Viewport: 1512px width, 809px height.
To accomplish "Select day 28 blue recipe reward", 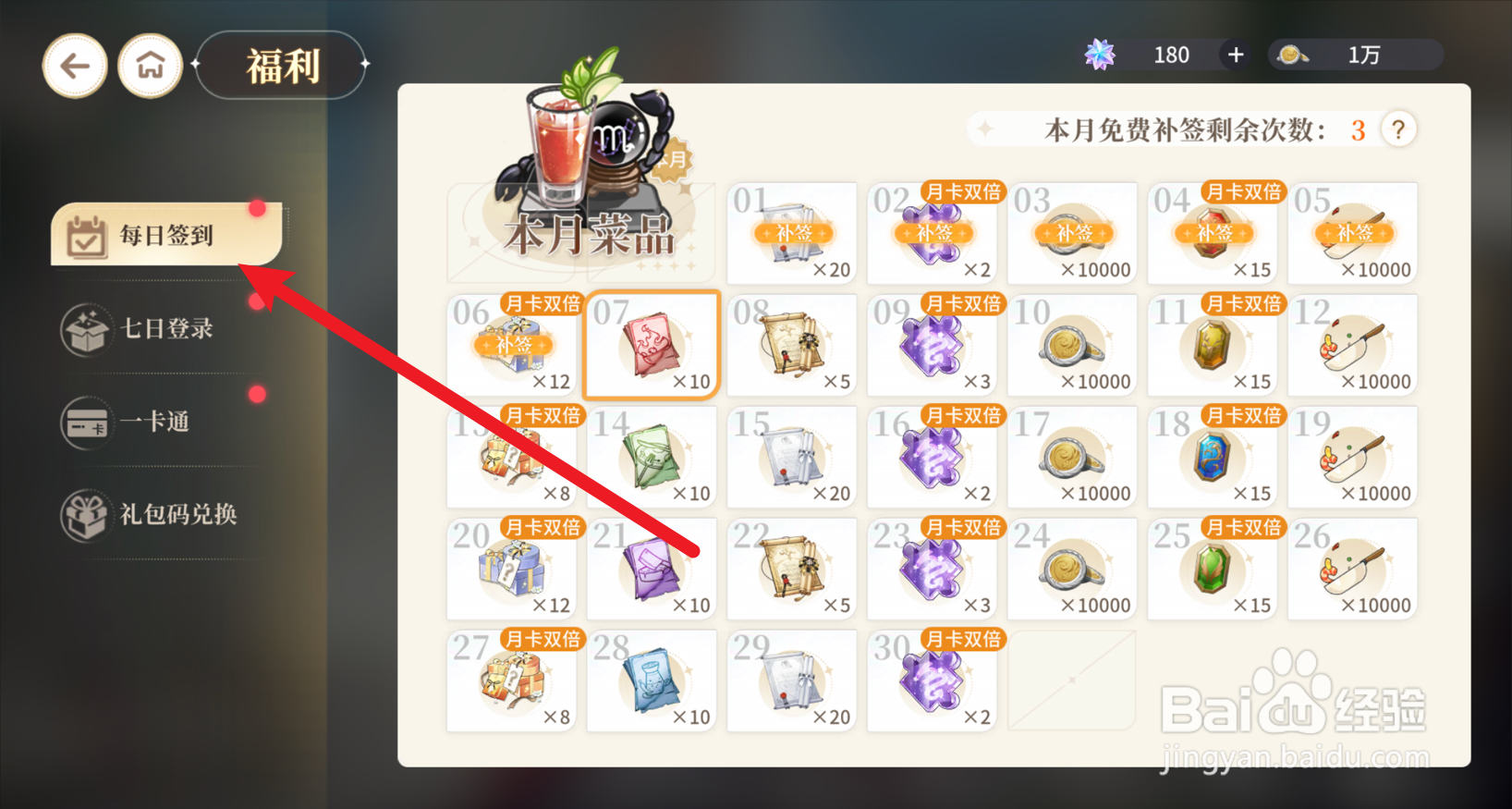I will (x=652, y=680).
